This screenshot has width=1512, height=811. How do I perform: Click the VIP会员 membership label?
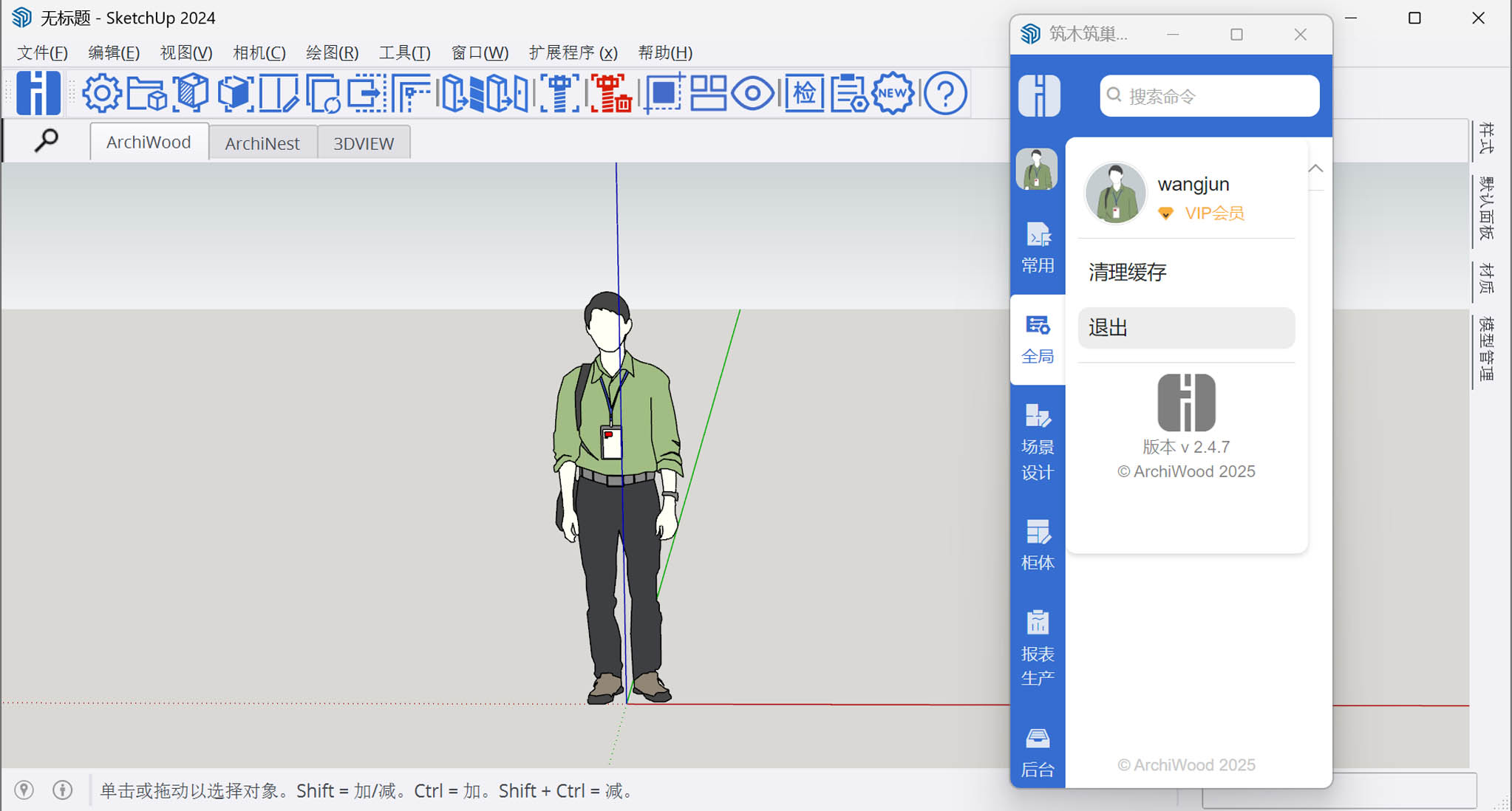1214,213
